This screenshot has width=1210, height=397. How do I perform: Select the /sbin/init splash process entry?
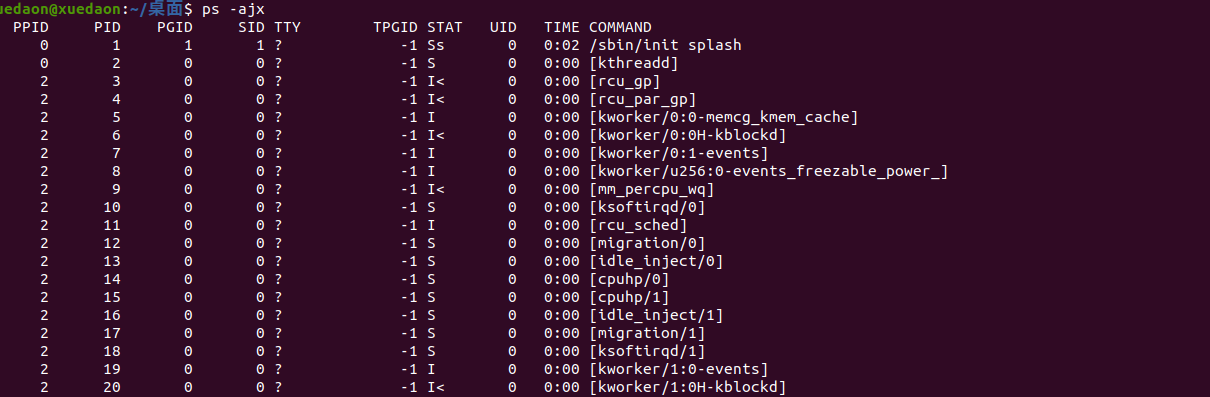[665, 45]
